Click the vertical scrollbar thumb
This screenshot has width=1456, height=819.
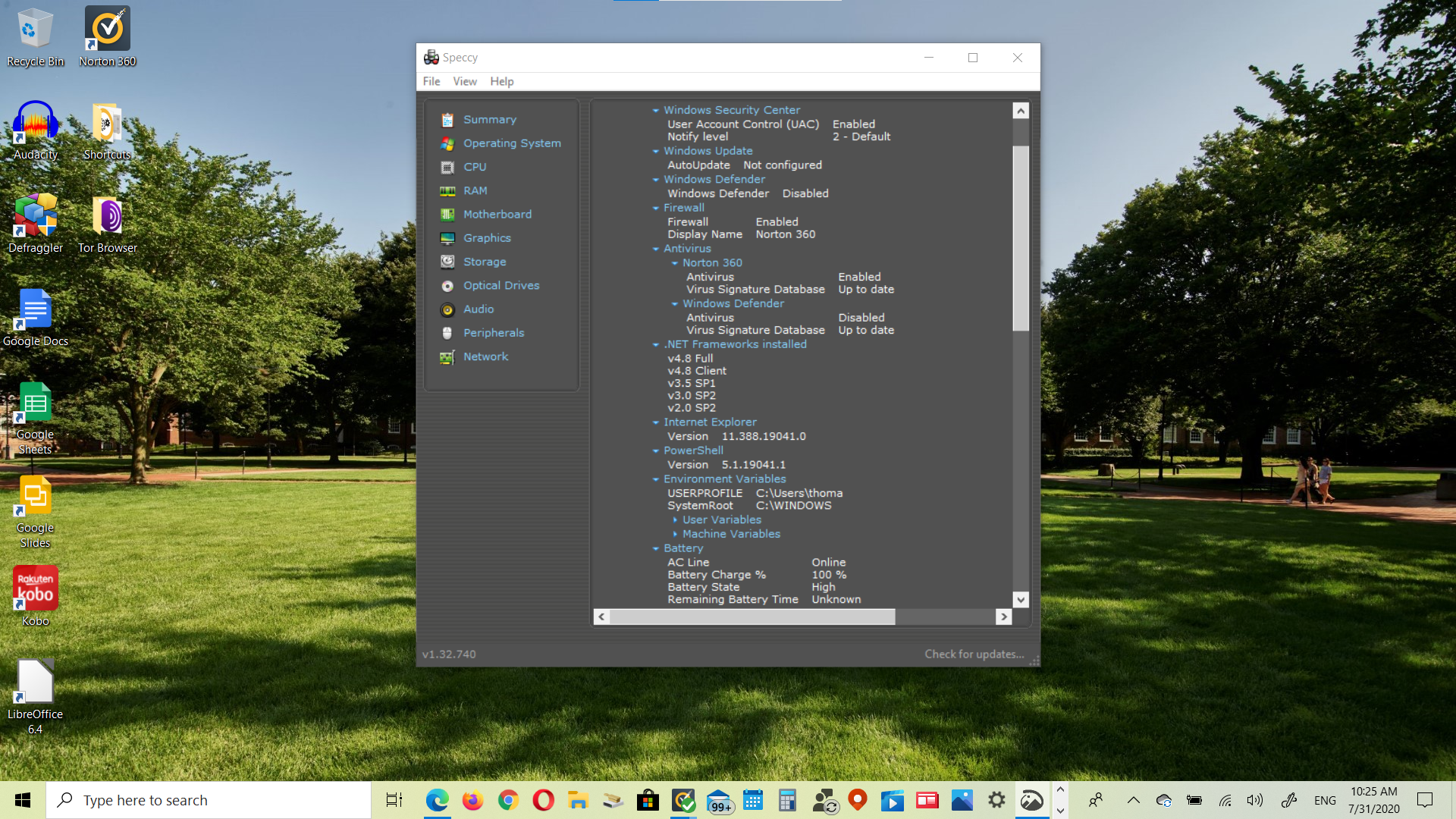coord(1021,239)
